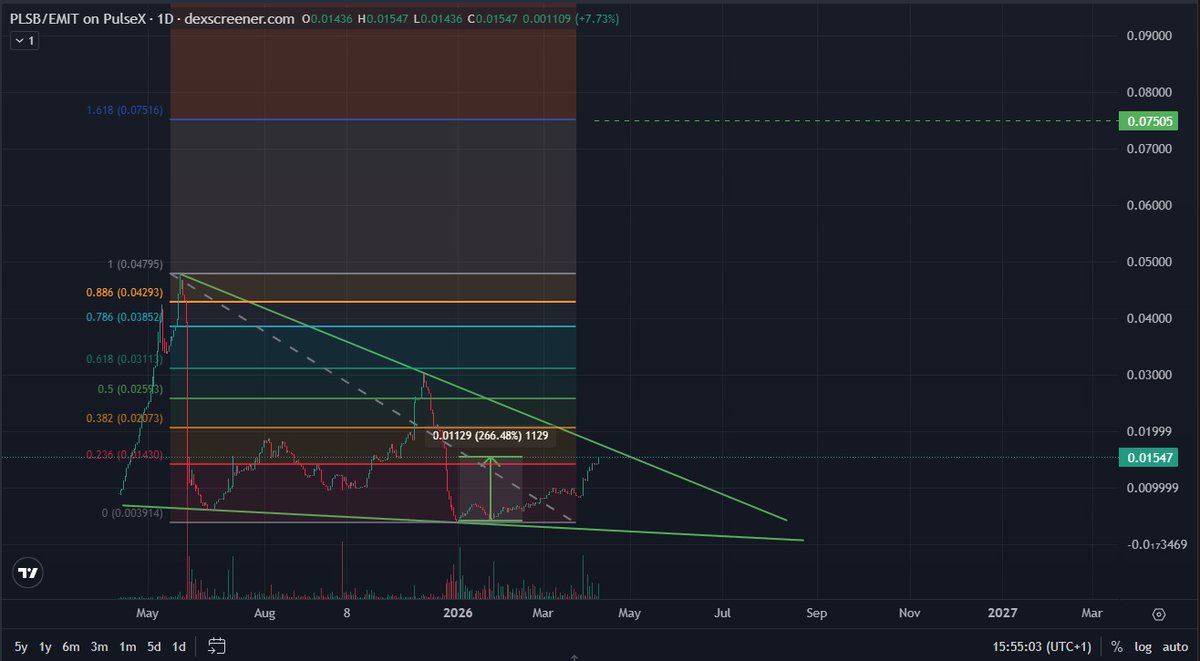The width and height of the screenshot is (1200, 661).
Task: Click the TradingView logo icon
Action: point(28,573)
